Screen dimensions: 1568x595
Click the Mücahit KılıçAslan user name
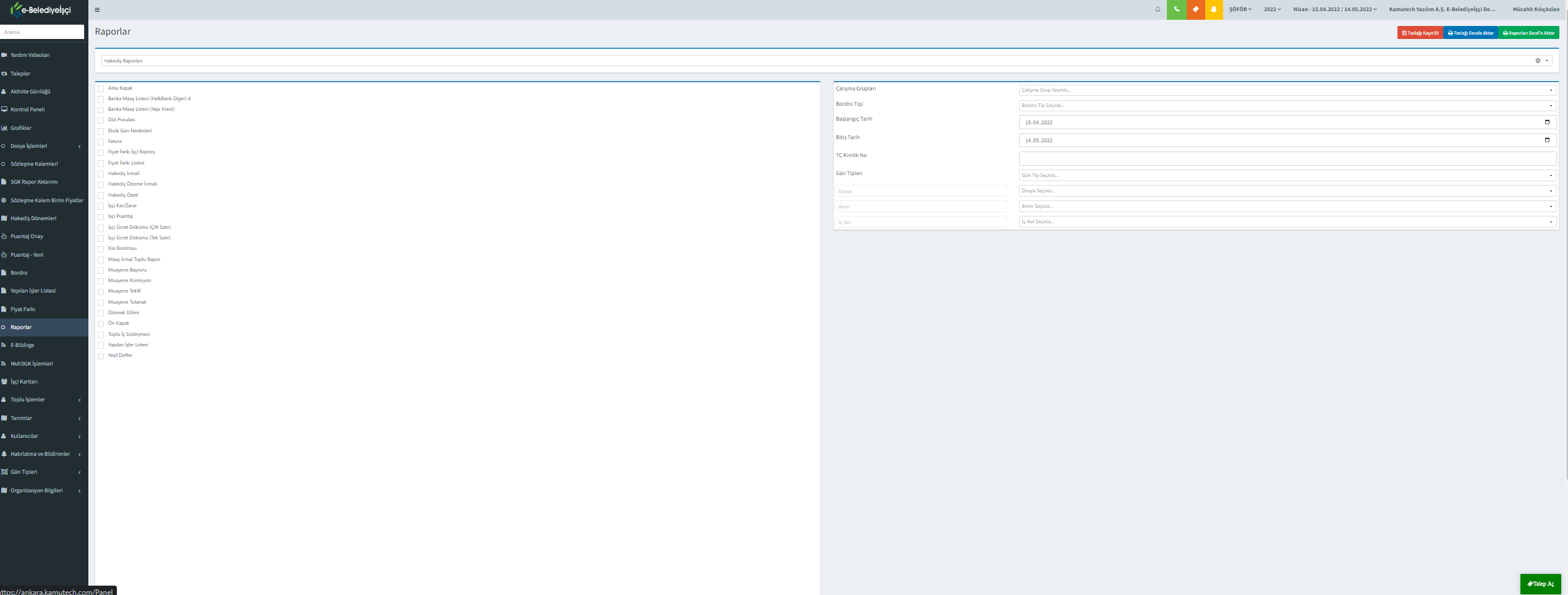[x=1536, y=9]
